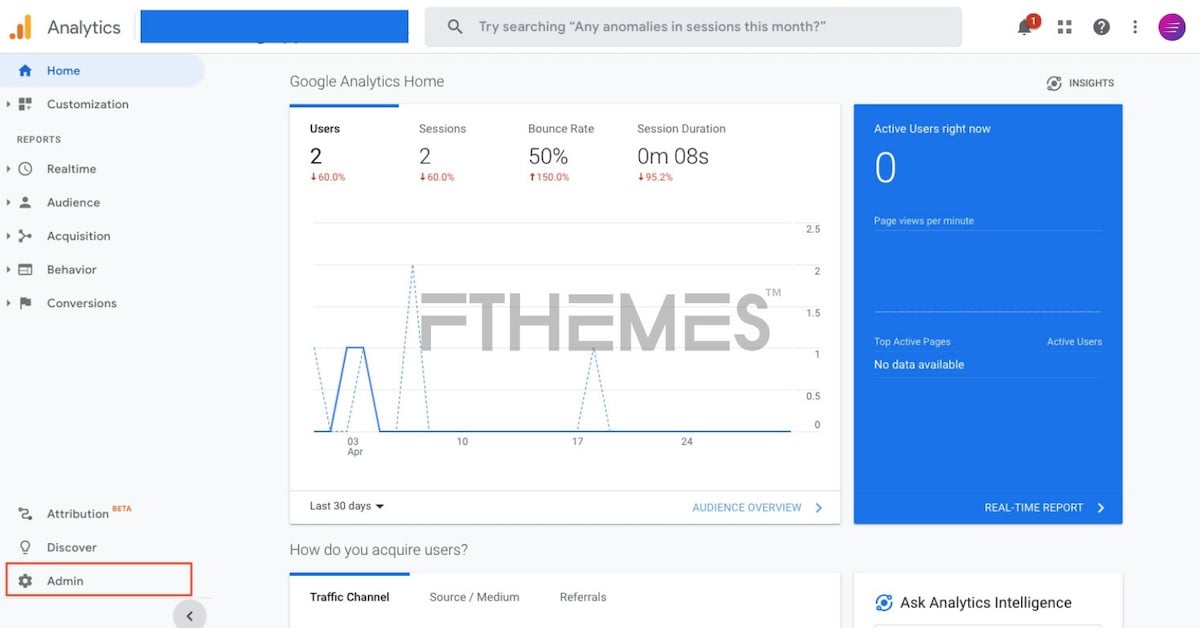This screenshot has height=628, width=1200.
Task: Click the arrow beside Audience Overview
Action: pyautogui.click(x=819, y=508)
